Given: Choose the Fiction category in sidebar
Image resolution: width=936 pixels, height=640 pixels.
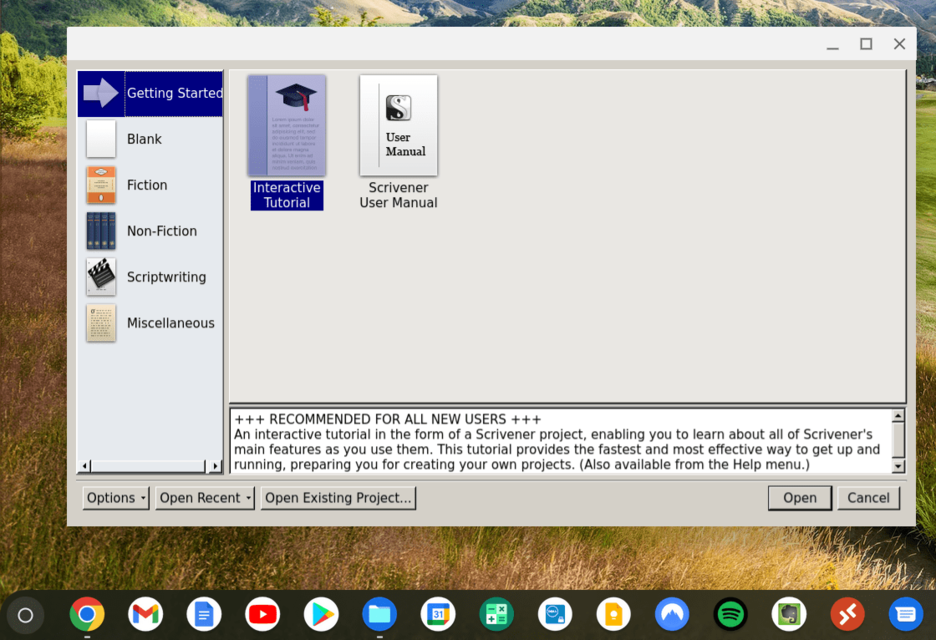Looking at the screenshot, I should coord(150,185).
